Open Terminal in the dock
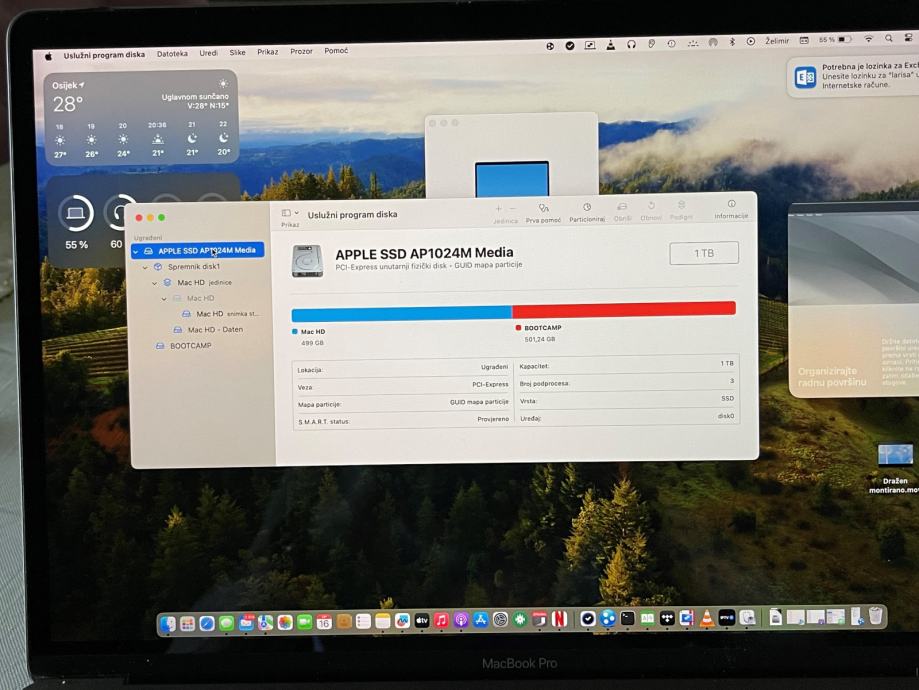919x690 pixels. click(x=628, y=618)
